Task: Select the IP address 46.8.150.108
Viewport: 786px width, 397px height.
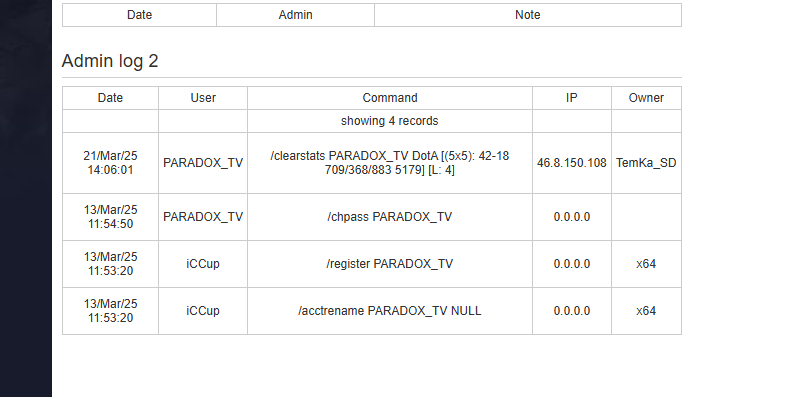Action: (x=571, y=163)
